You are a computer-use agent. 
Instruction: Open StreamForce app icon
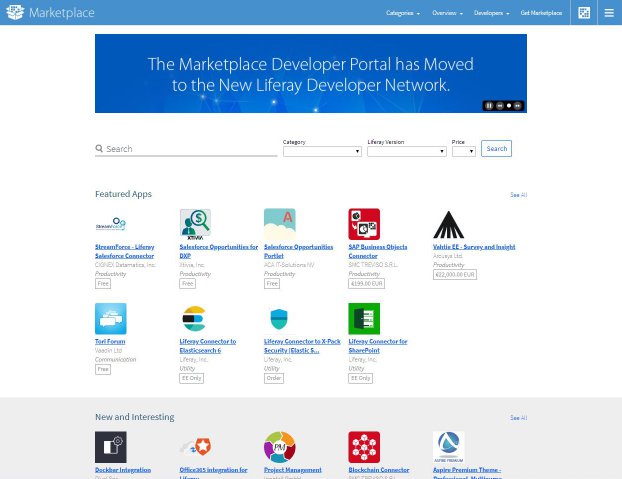(111, 224)
